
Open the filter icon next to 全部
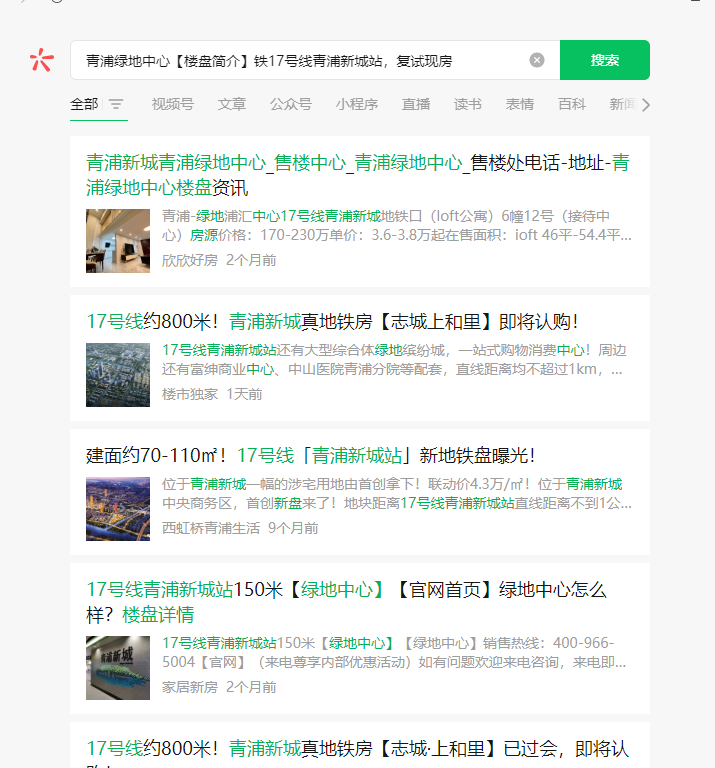[x=116, y=104]
